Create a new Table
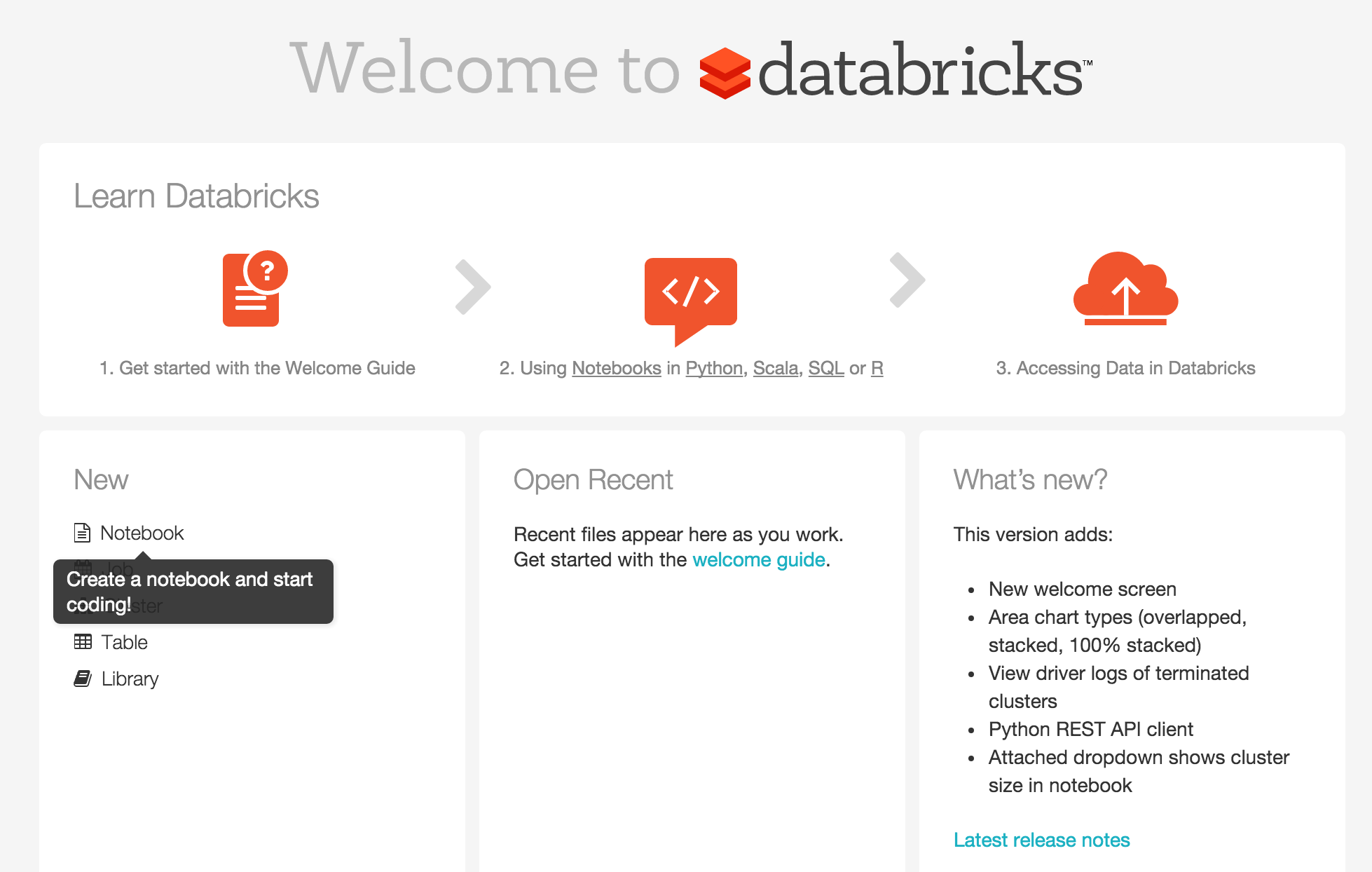The image size is (1372, 872). coord(124,642)
